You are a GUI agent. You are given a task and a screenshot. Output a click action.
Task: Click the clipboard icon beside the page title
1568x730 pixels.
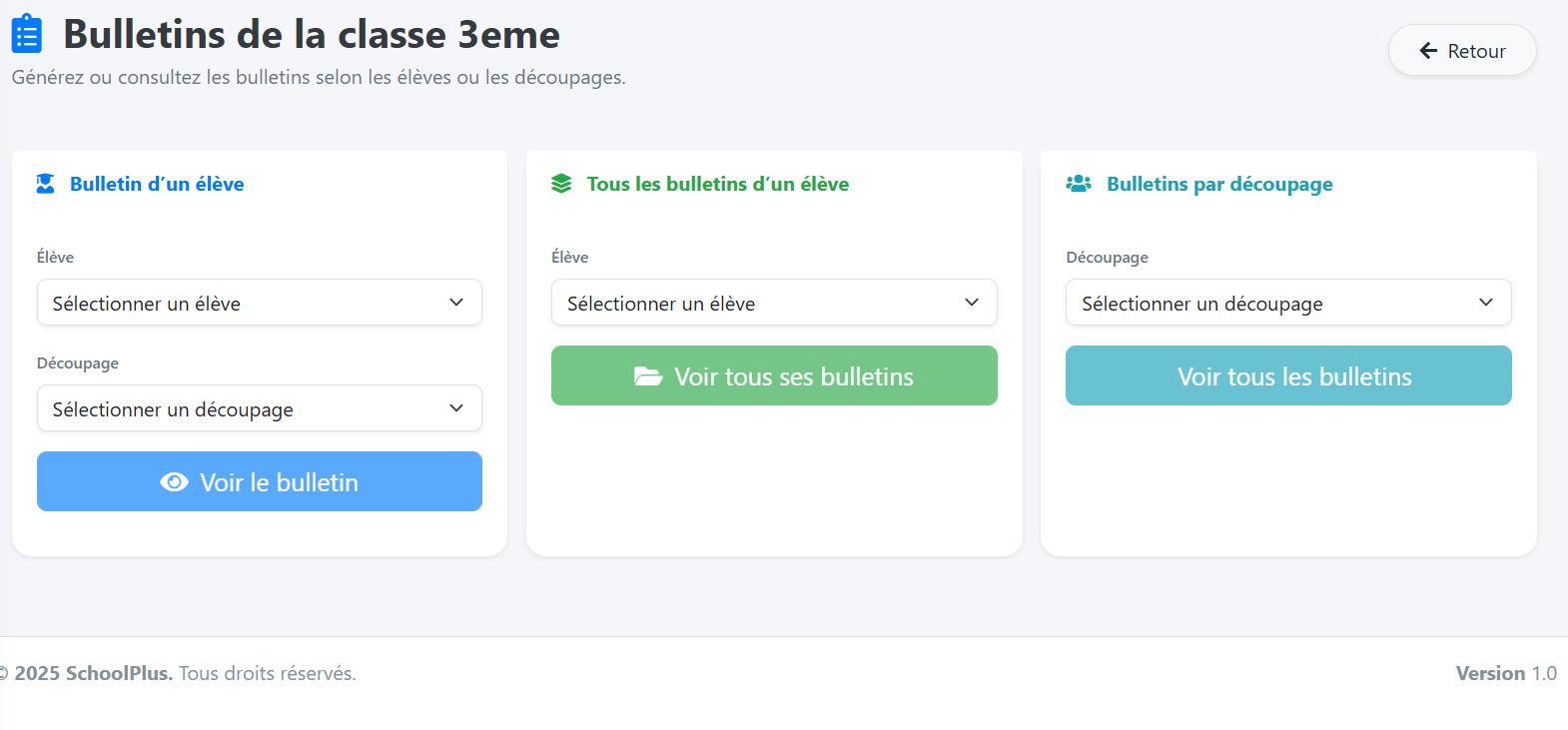(27, 33)
